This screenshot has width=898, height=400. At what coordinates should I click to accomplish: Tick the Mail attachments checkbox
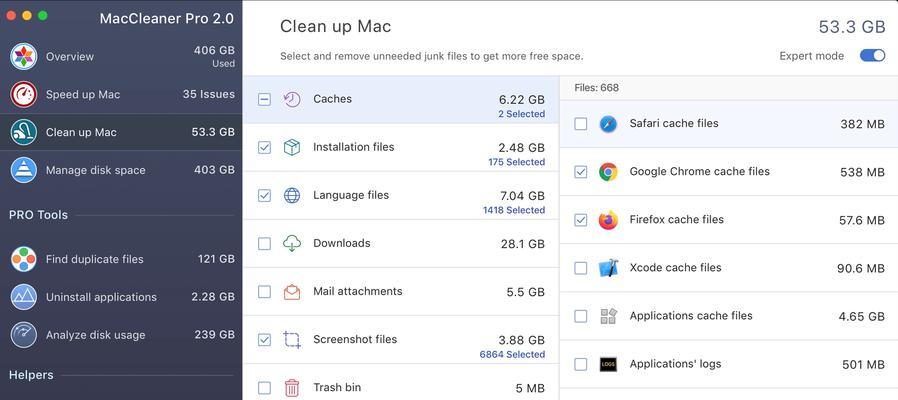point(264,292)
